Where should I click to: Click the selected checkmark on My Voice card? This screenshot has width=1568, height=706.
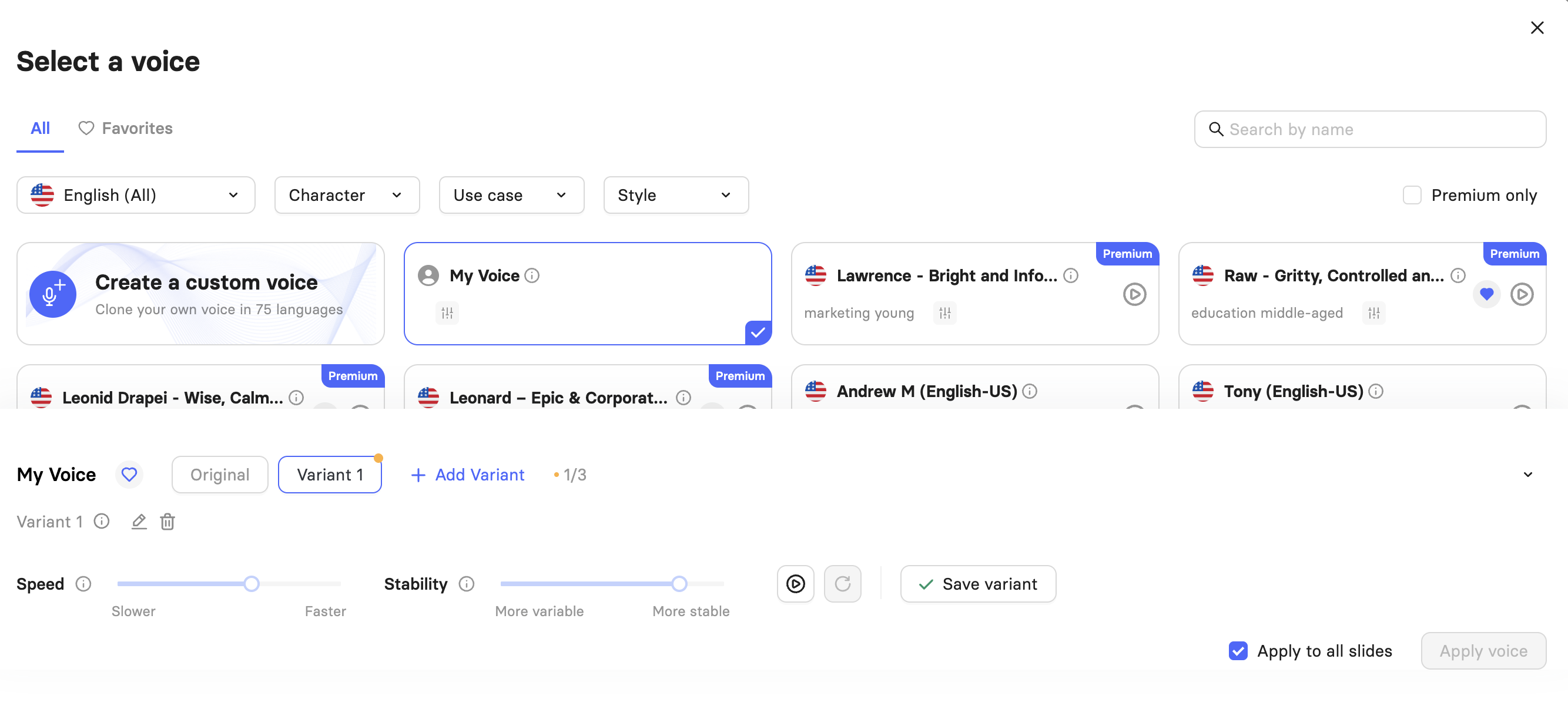click(x=758, y=332)
